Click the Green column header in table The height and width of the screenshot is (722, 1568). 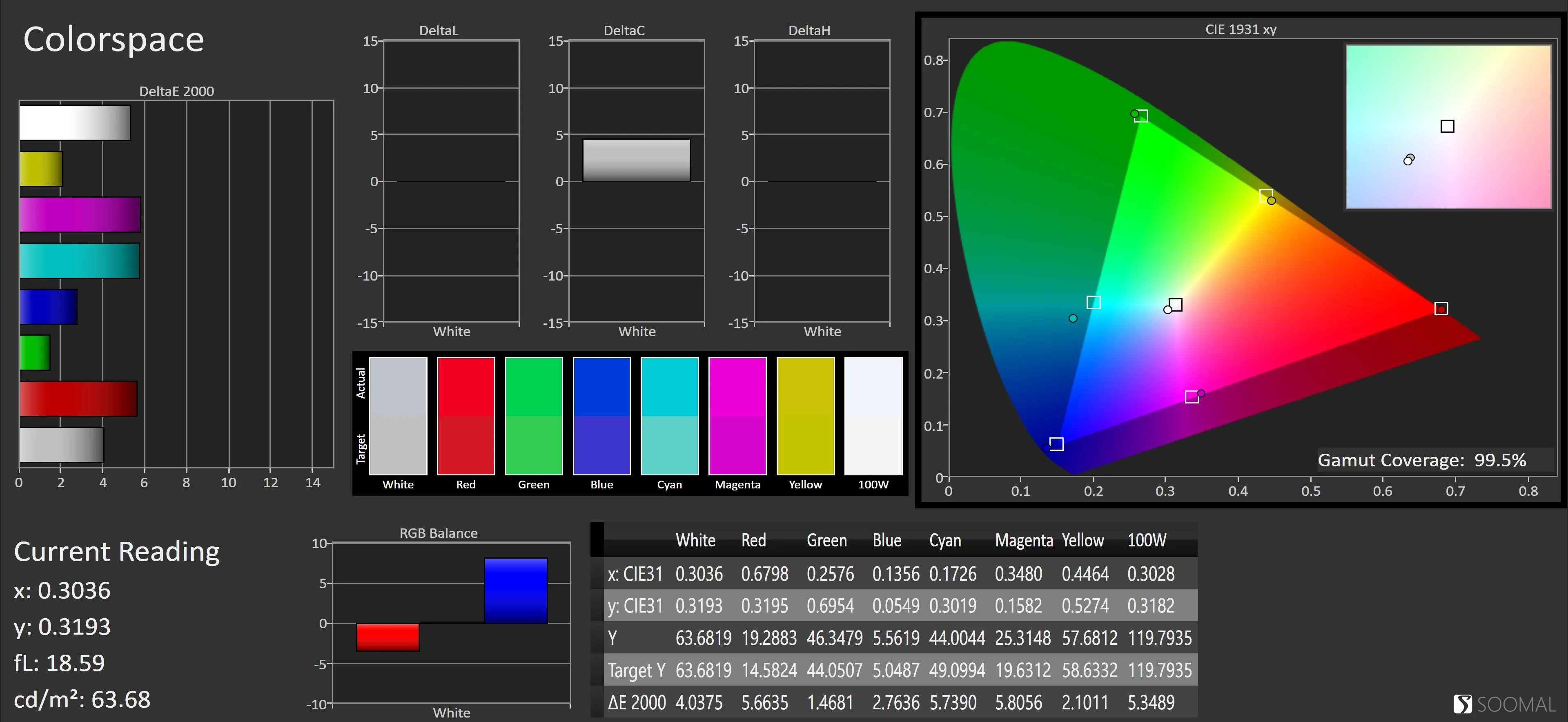click(826, 540)
